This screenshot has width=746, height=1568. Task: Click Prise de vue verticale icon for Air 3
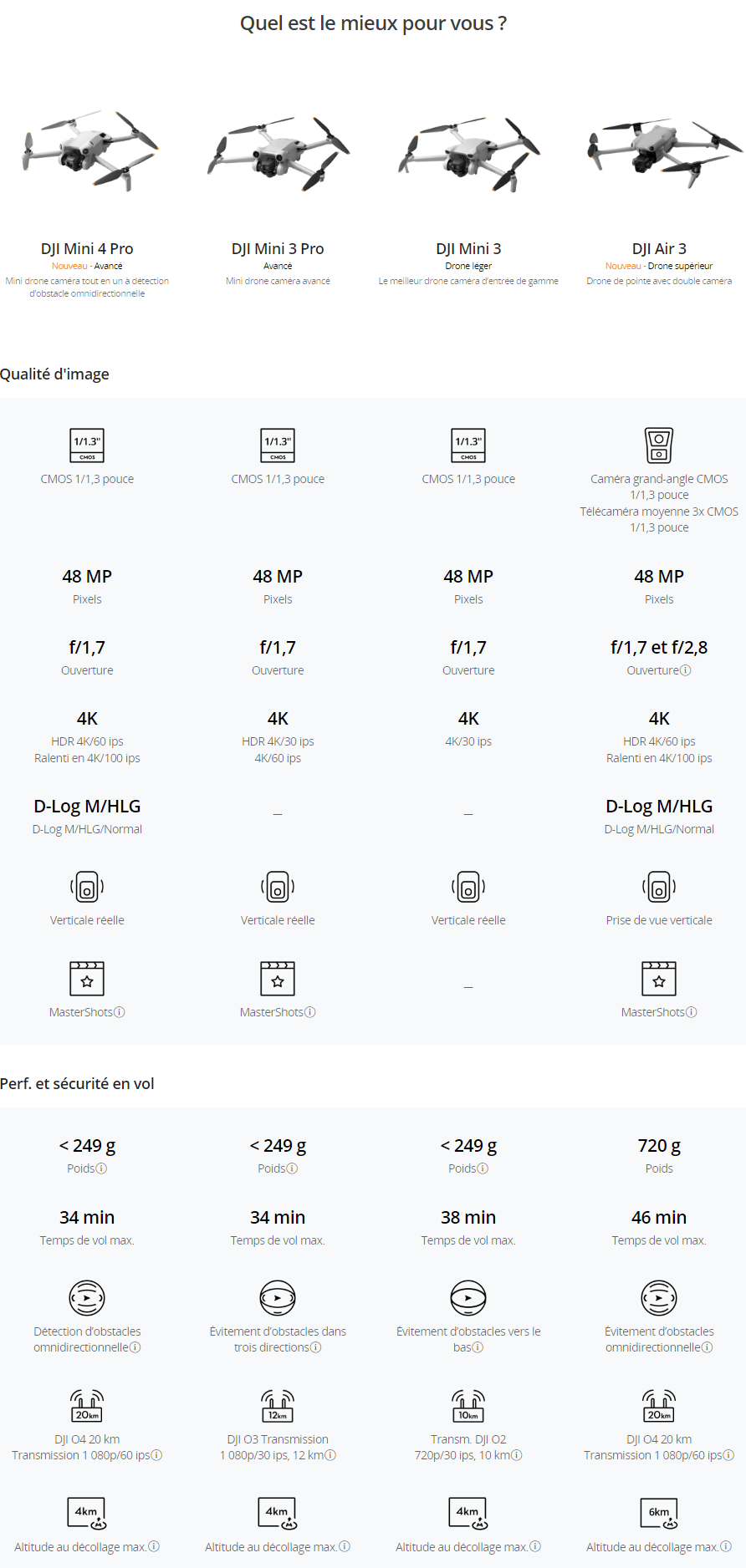(x=659, y=887)
